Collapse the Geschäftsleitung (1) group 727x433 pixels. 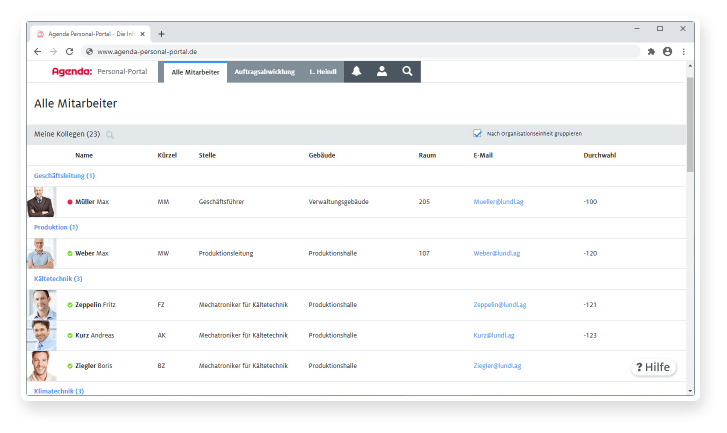64,176
